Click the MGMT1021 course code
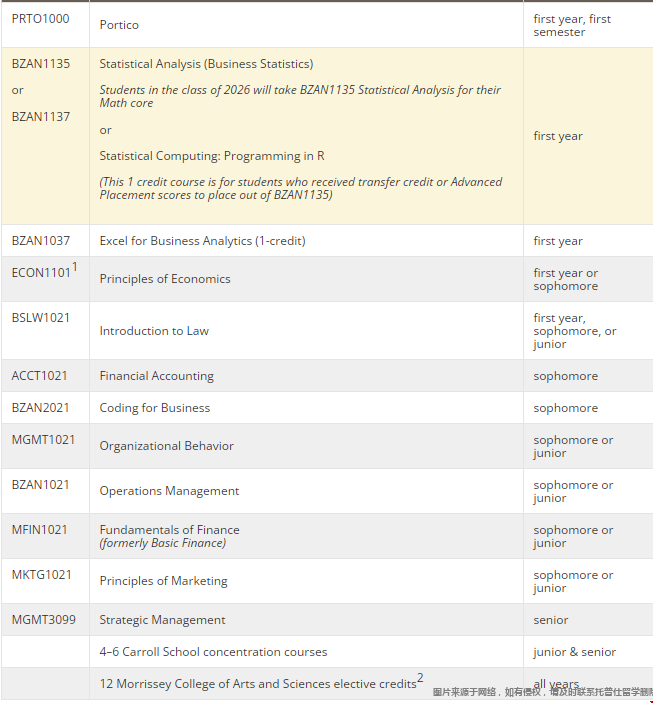This screenshot has height=703, width=653. (43, 440)
